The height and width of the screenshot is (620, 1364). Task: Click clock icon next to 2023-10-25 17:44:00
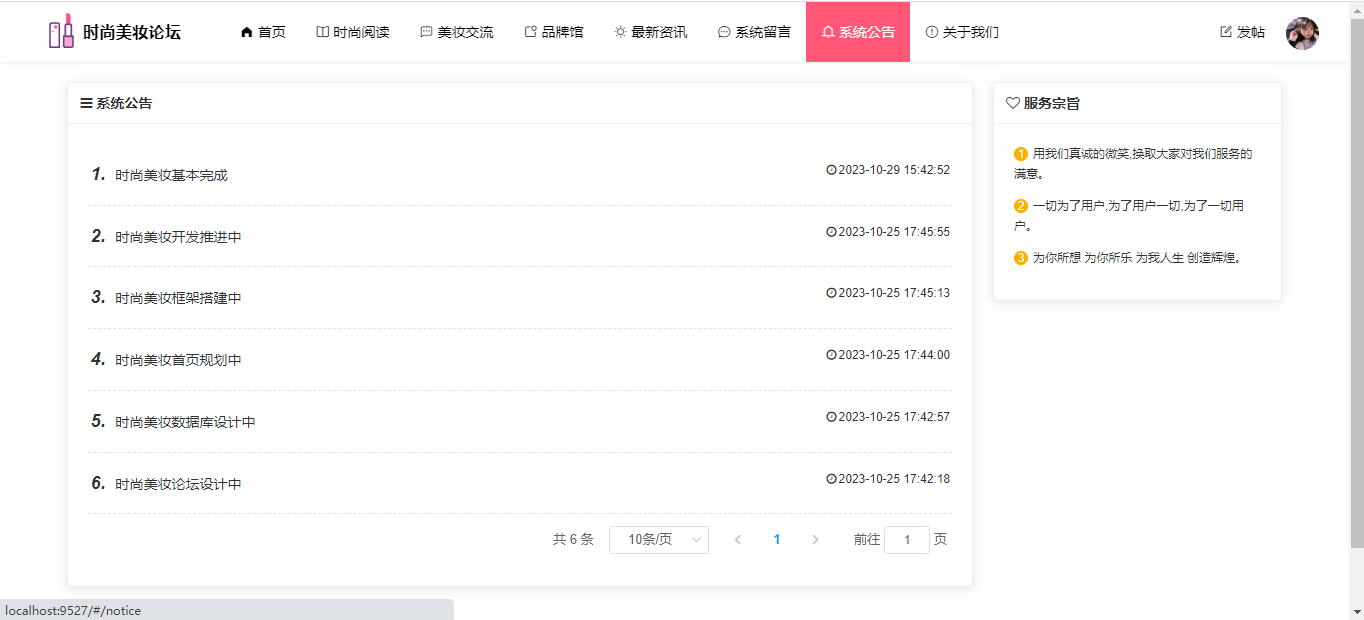point(831,355)
